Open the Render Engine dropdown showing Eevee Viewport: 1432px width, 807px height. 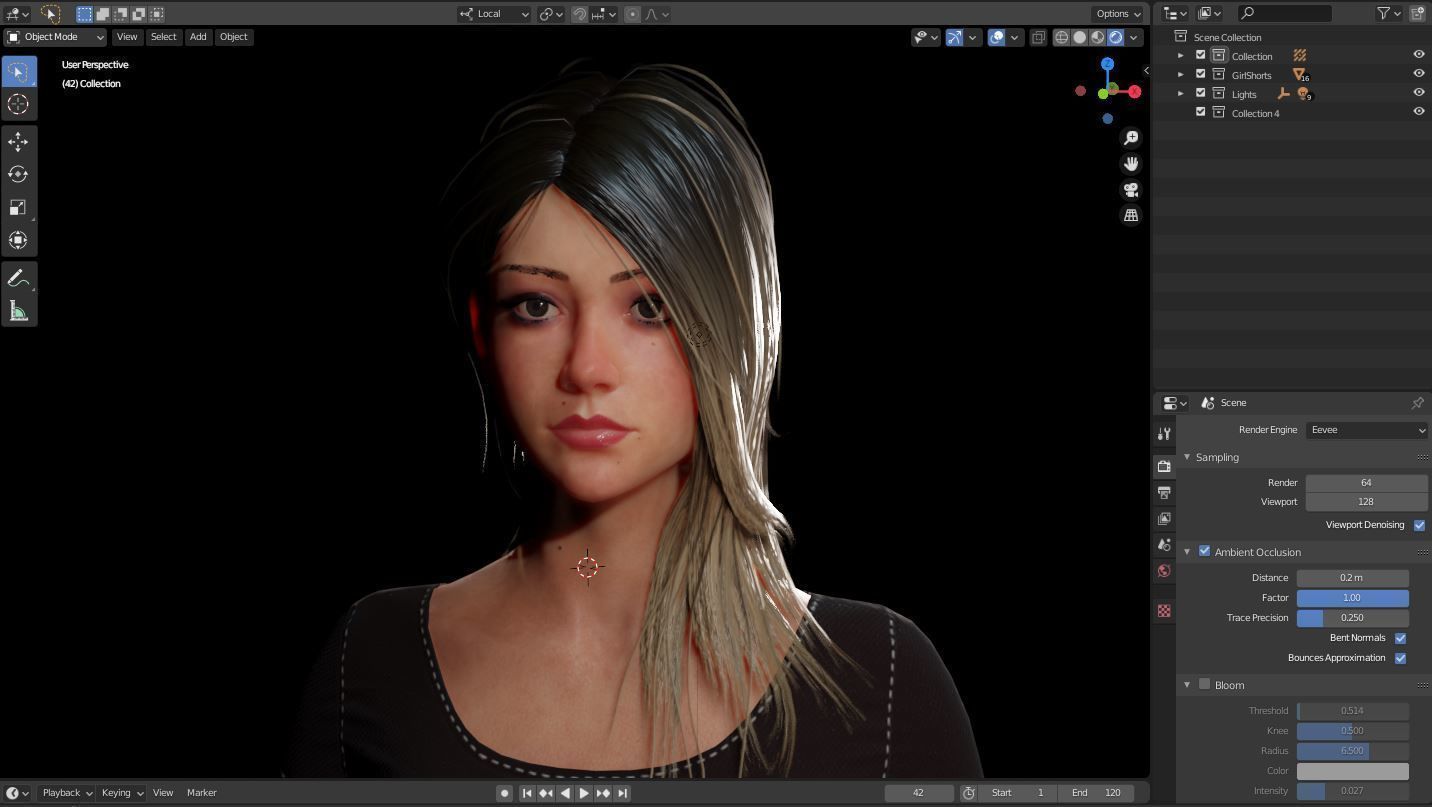click(x=1366, y=430)
